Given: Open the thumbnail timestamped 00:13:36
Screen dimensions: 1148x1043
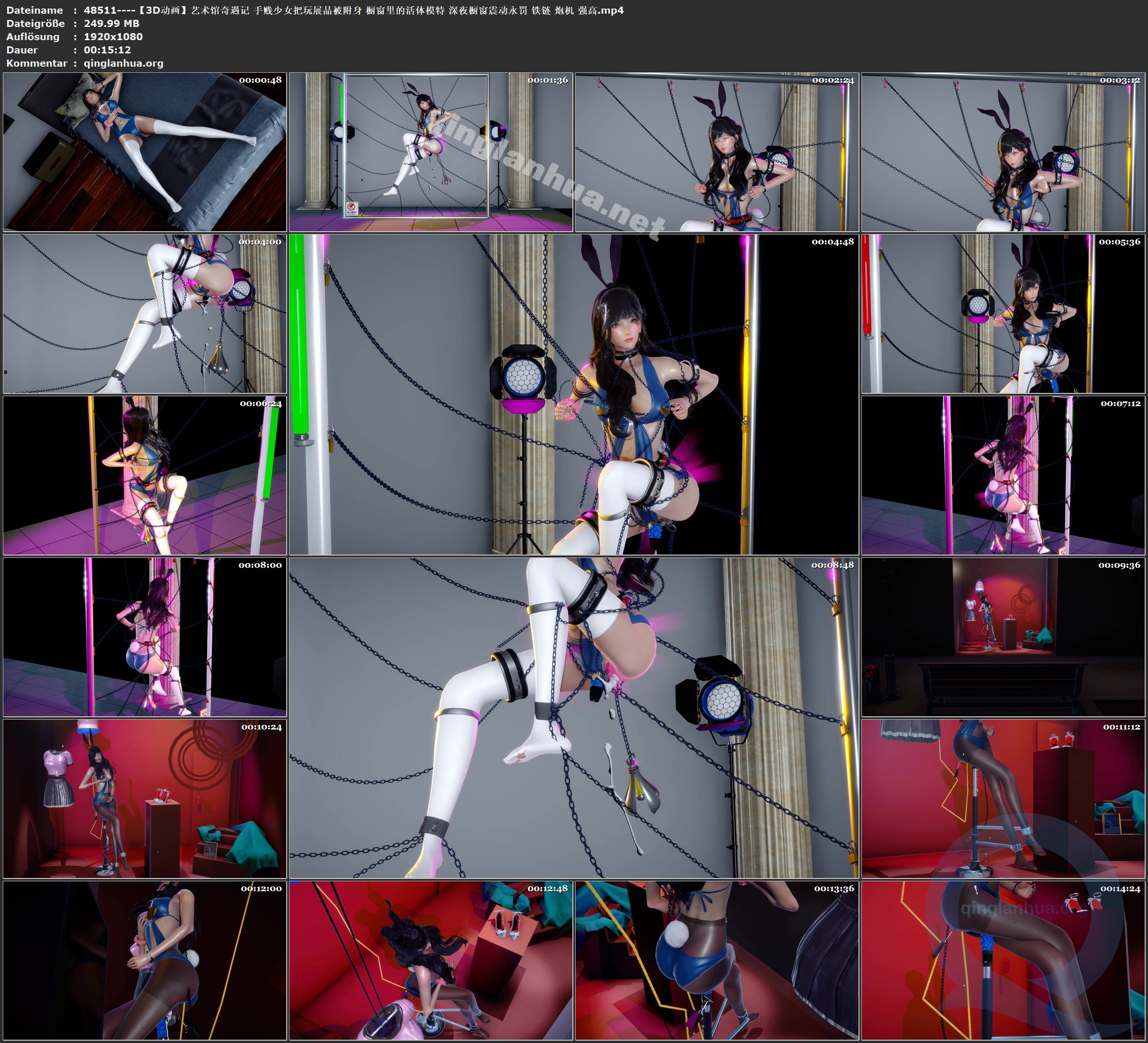Looking at the screenshot, I should point(717,960).
